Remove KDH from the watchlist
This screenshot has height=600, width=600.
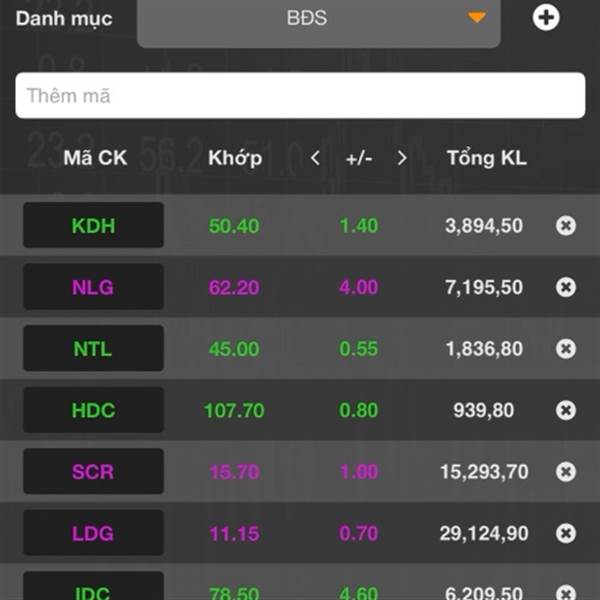[x=566, y=225]
